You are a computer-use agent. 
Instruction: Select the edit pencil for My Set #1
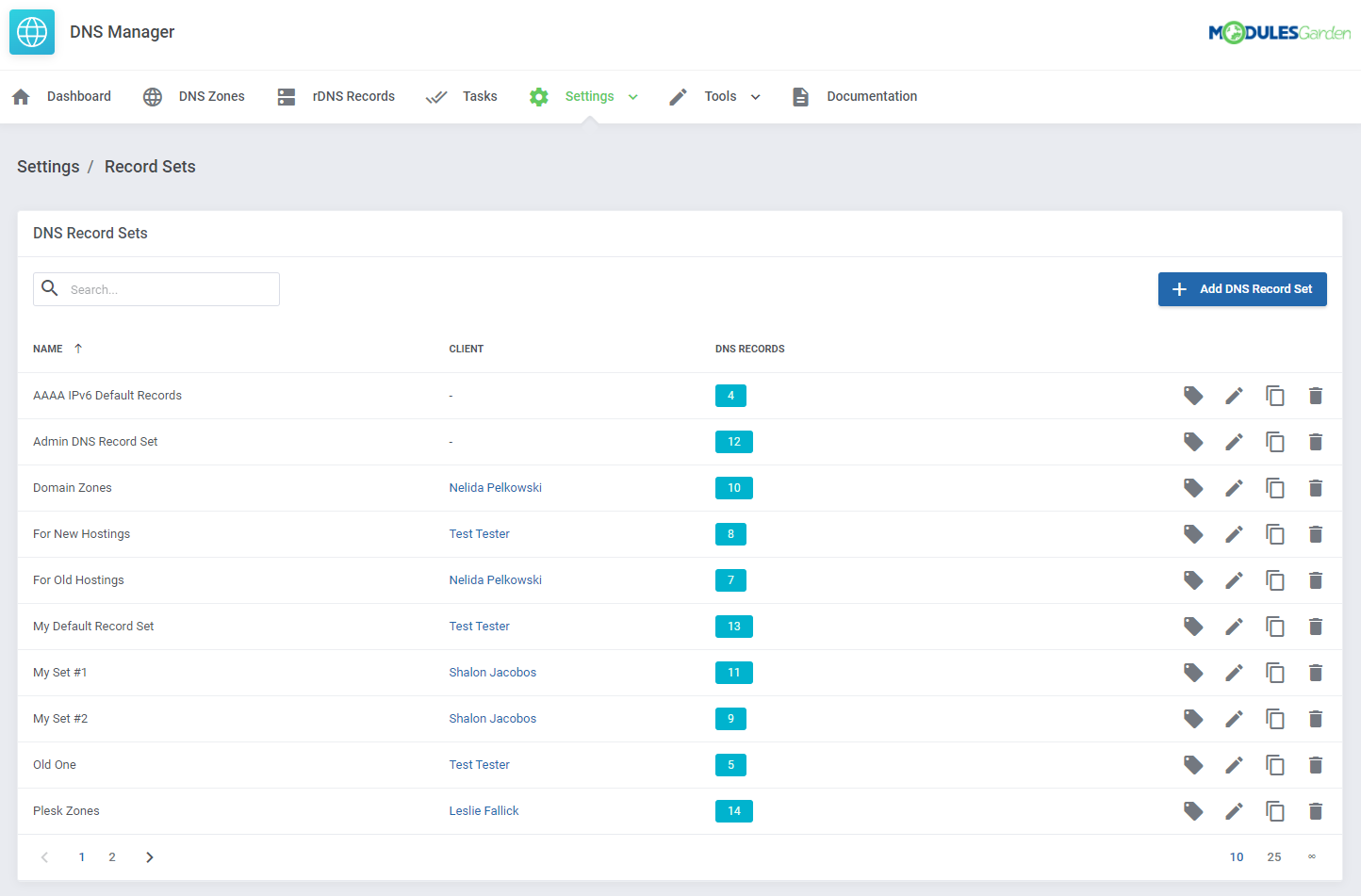(x=1234, y=672)
